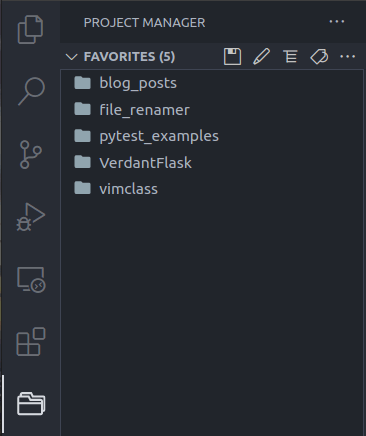Open the Explorer view in activity bar

[30, 29]
